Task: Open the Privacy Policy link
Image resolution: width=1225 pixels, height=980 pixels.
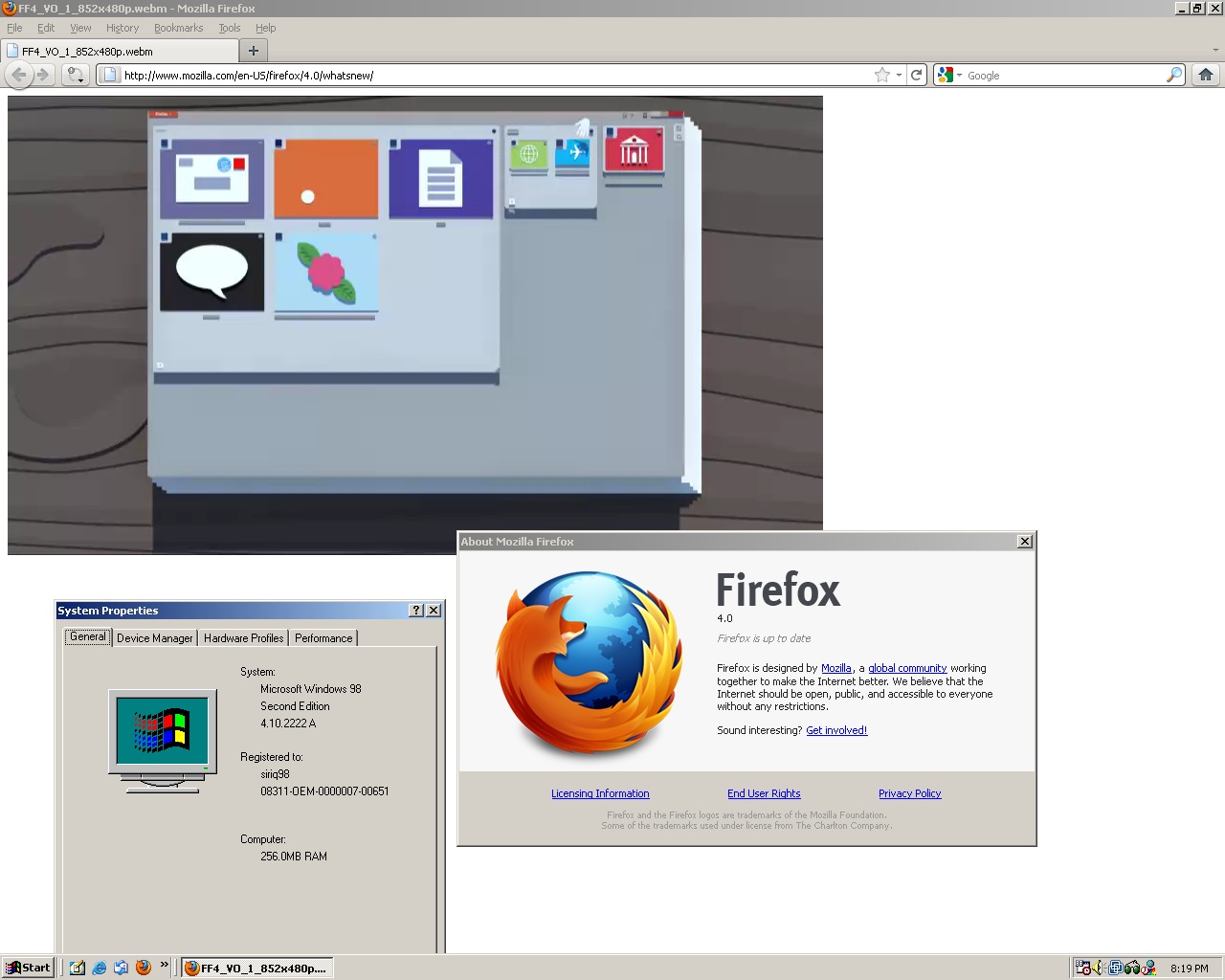Action: point(910,793)
